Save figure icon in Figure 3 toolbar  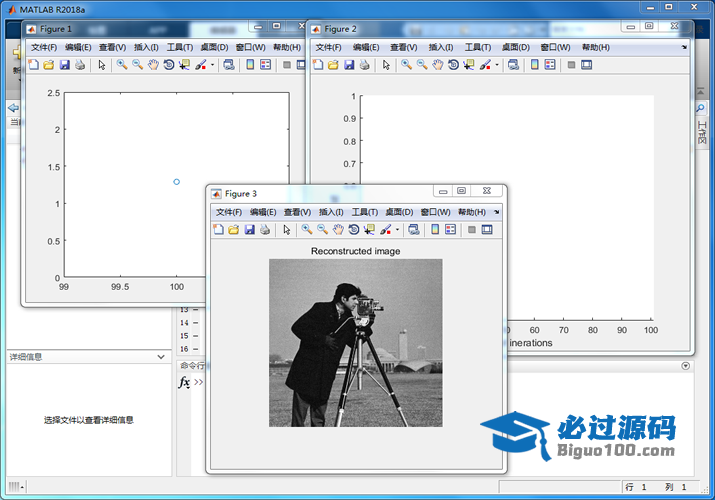249,229
